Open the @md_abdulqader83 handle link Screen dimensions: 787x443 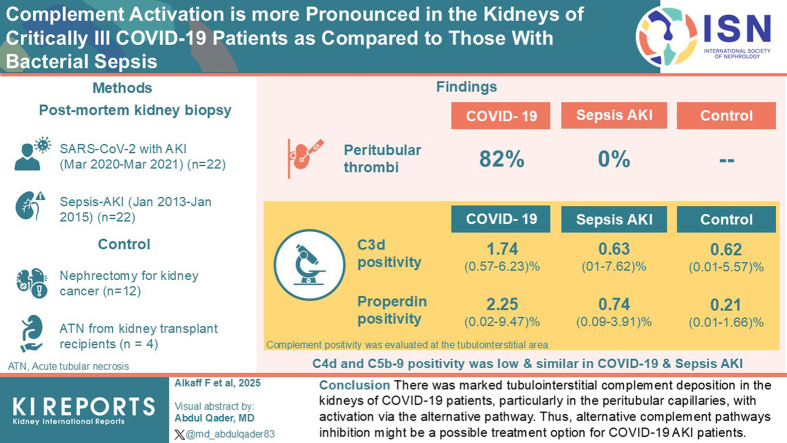coord(230,434)
